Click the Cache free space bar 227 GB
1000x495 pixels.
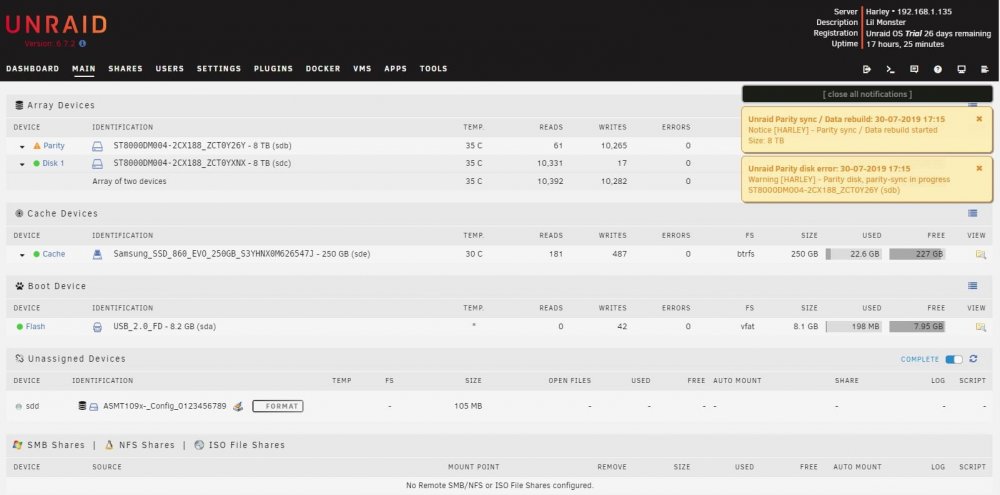(x=917, y=255)
